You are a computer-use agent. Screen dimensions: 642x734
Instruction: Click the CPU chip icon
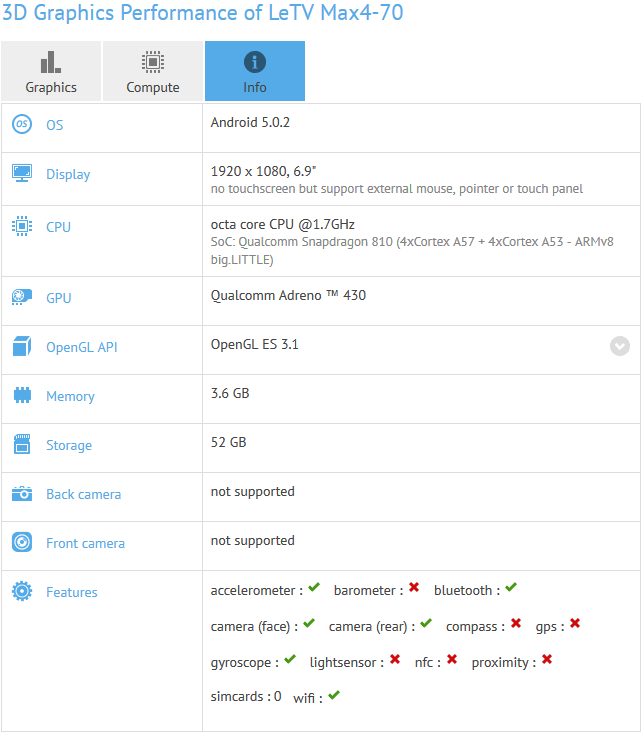(x=22, y=227)
